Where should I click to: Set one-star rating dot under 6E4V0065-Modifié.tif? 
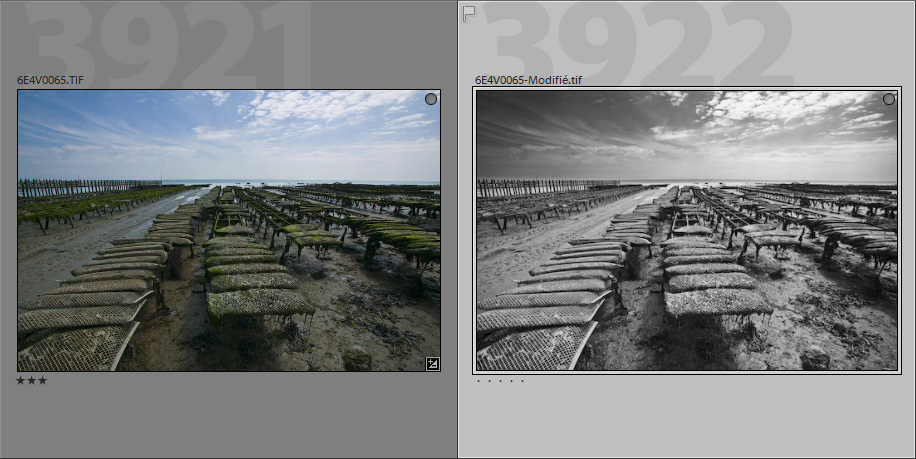[x=478, y=381]
